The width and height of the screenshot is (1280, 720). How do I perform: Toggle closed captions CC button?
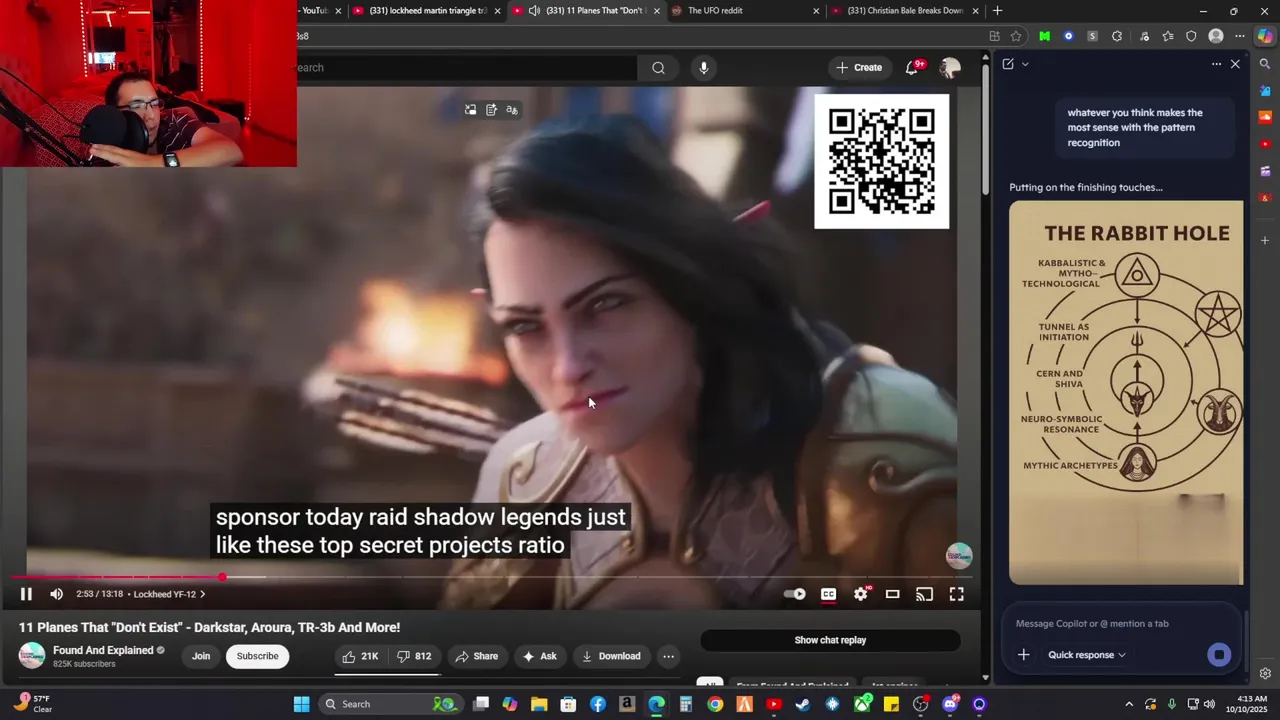click(828, 594)
